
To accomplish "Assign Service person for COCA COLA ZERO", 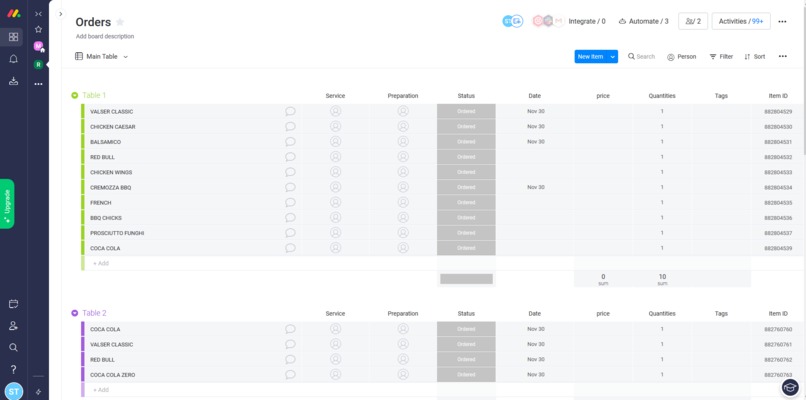I will coord(335,374).
